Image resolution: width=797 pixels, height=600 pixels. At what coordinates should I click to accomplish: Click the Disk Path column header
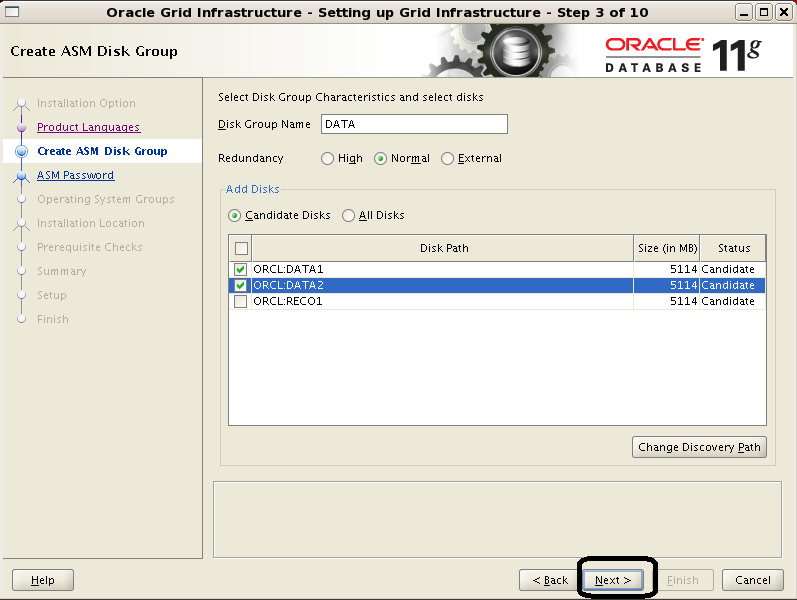coord(443,248)
